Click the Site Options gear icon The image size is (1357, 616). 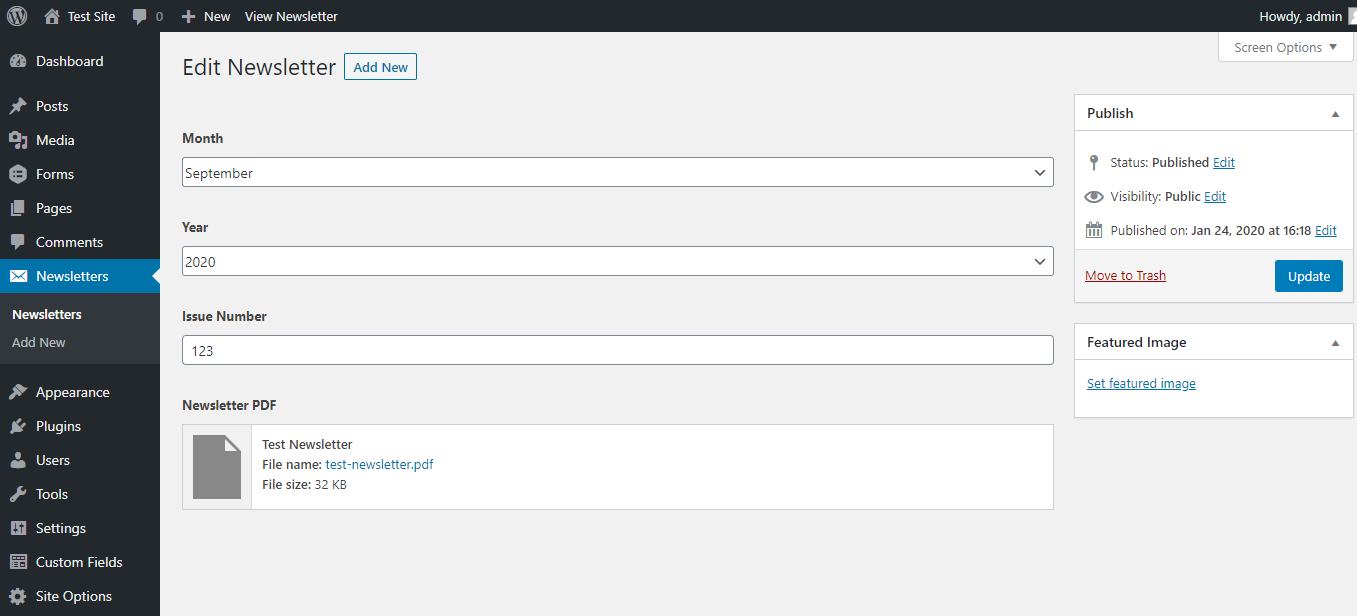17,596
